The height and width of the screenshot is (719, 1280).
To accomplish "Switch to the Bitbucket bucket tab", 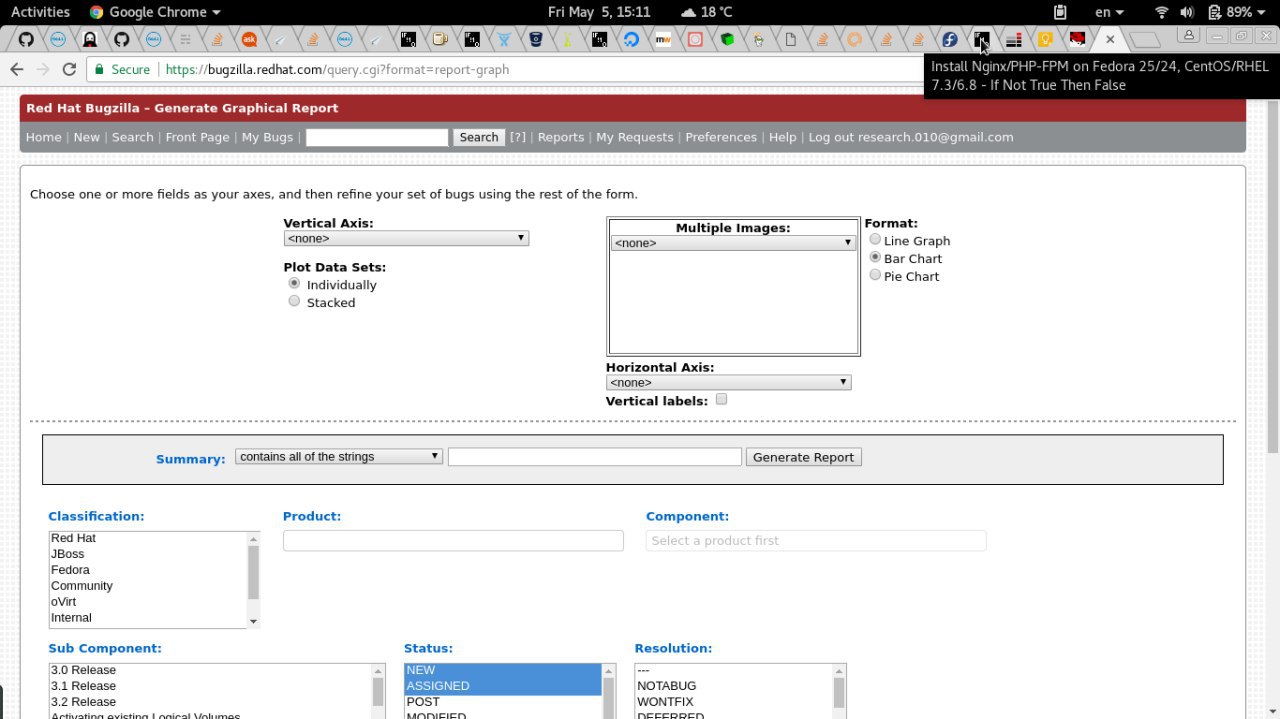I will click(x=536, y=40).
